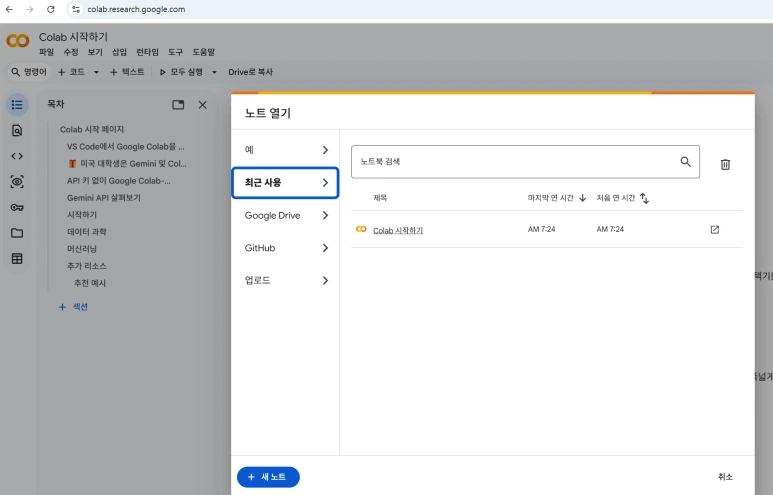
Task: Select the 업로드 tab
Action: (285, 281)
